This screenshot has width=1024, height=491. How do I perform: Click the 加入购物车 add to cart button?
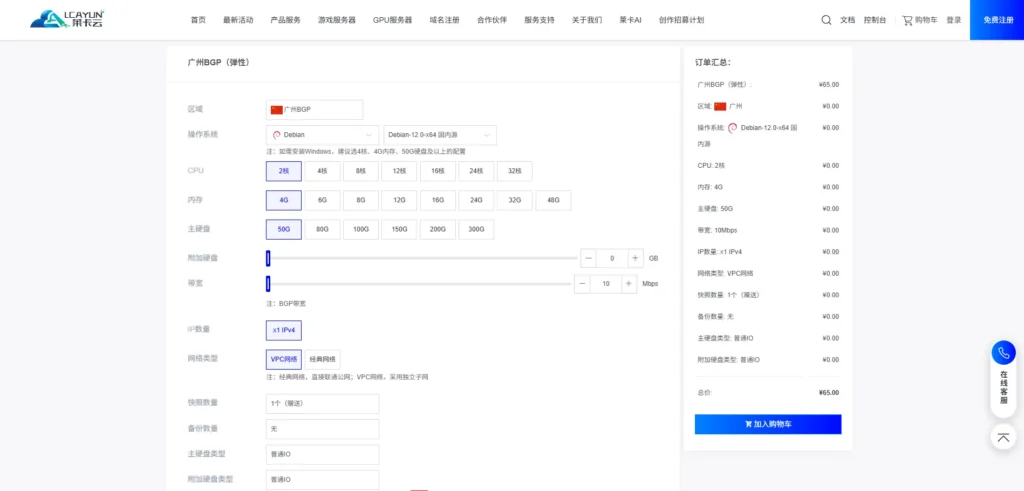click(767, 424)
